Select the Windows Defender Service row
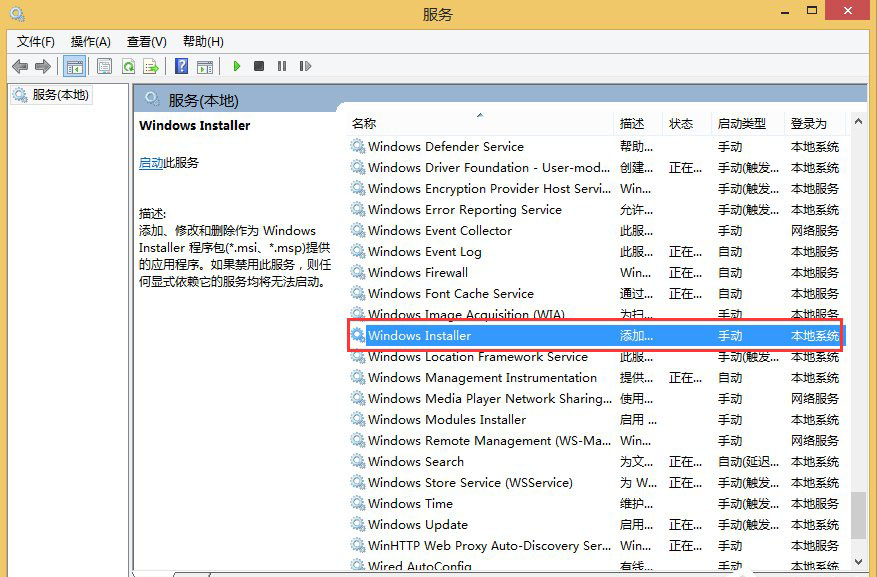This screenshot has width=877, height=577. (x=595, y=146)
